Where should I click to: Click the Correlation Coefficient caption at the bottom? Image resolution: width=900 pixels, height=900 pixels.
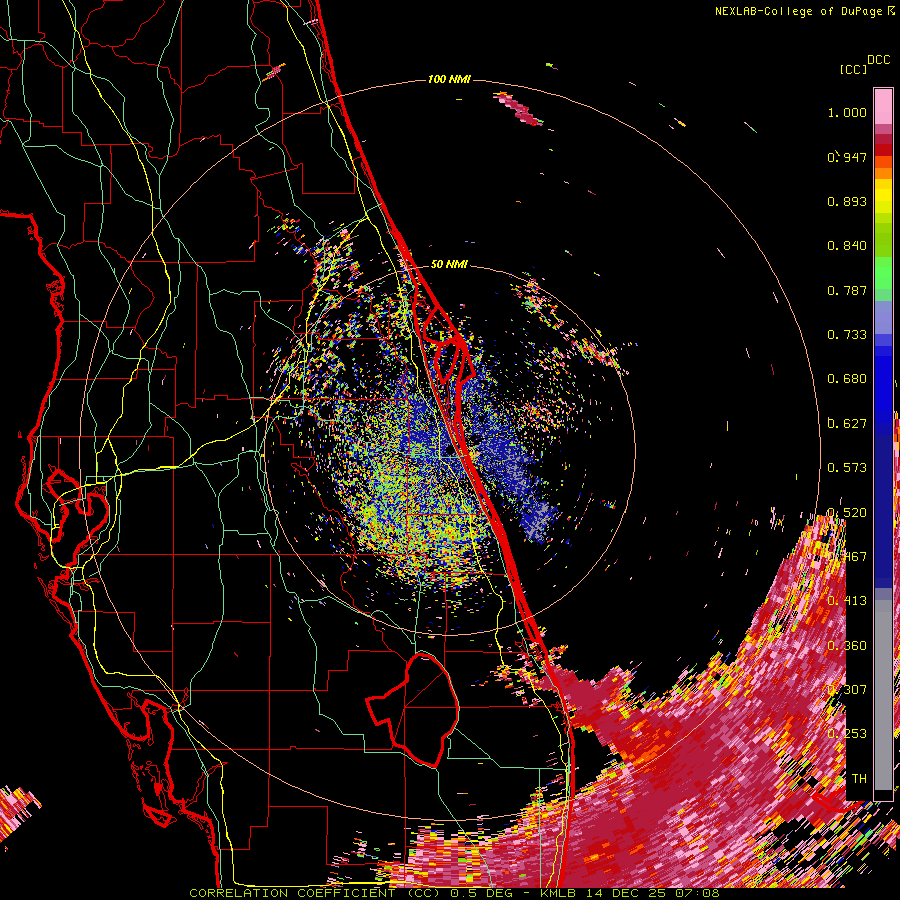tap(454, 893)
